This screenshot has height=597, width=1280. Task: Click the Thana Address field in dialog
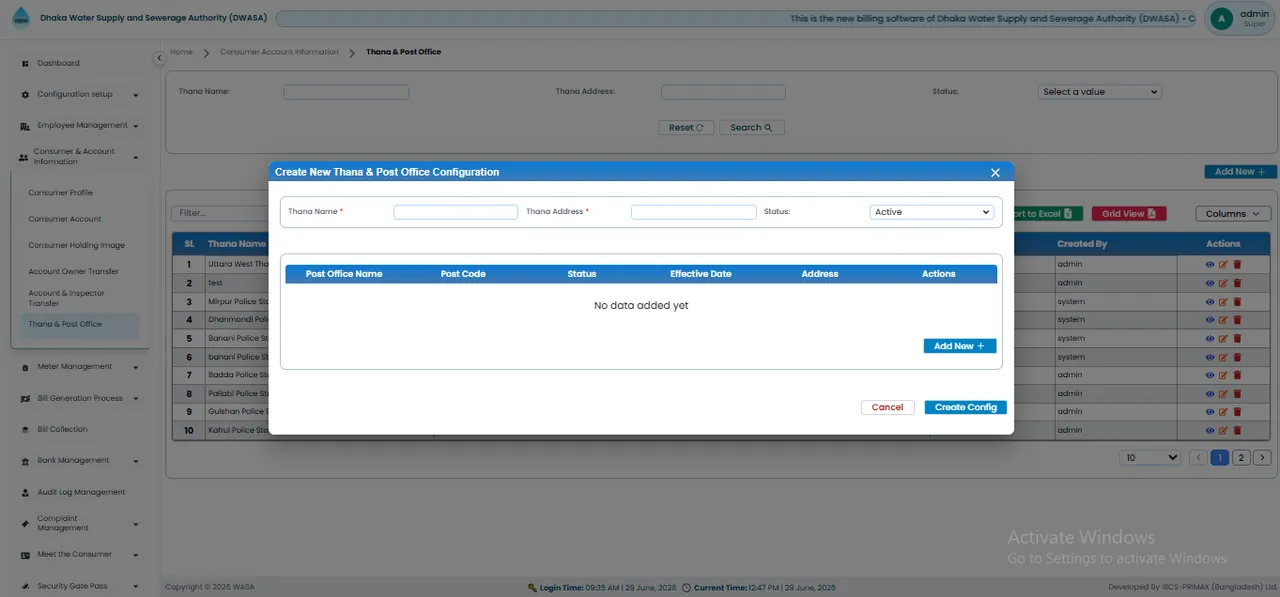coord(694,212)
